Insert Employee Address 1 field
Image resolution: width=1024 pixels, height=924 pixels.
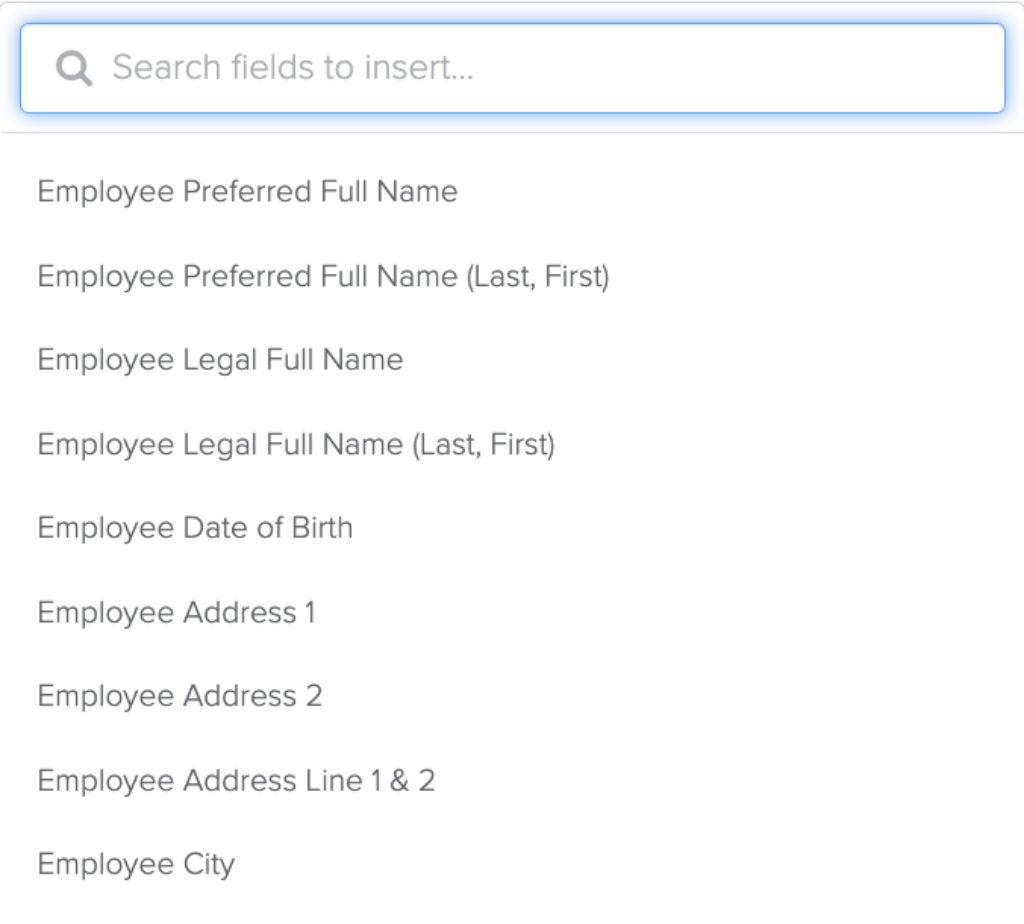[x=176, y=613]
